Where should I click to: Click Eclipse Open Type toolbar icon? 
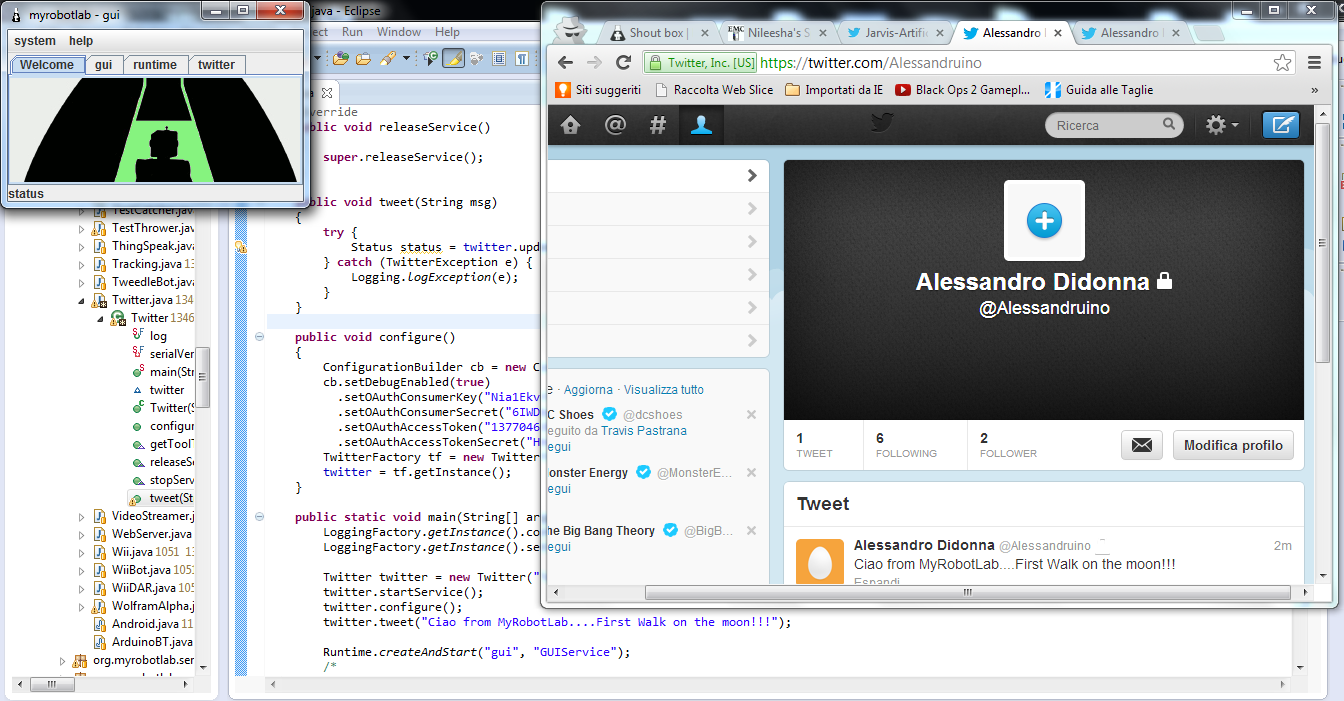click(340, 58)
